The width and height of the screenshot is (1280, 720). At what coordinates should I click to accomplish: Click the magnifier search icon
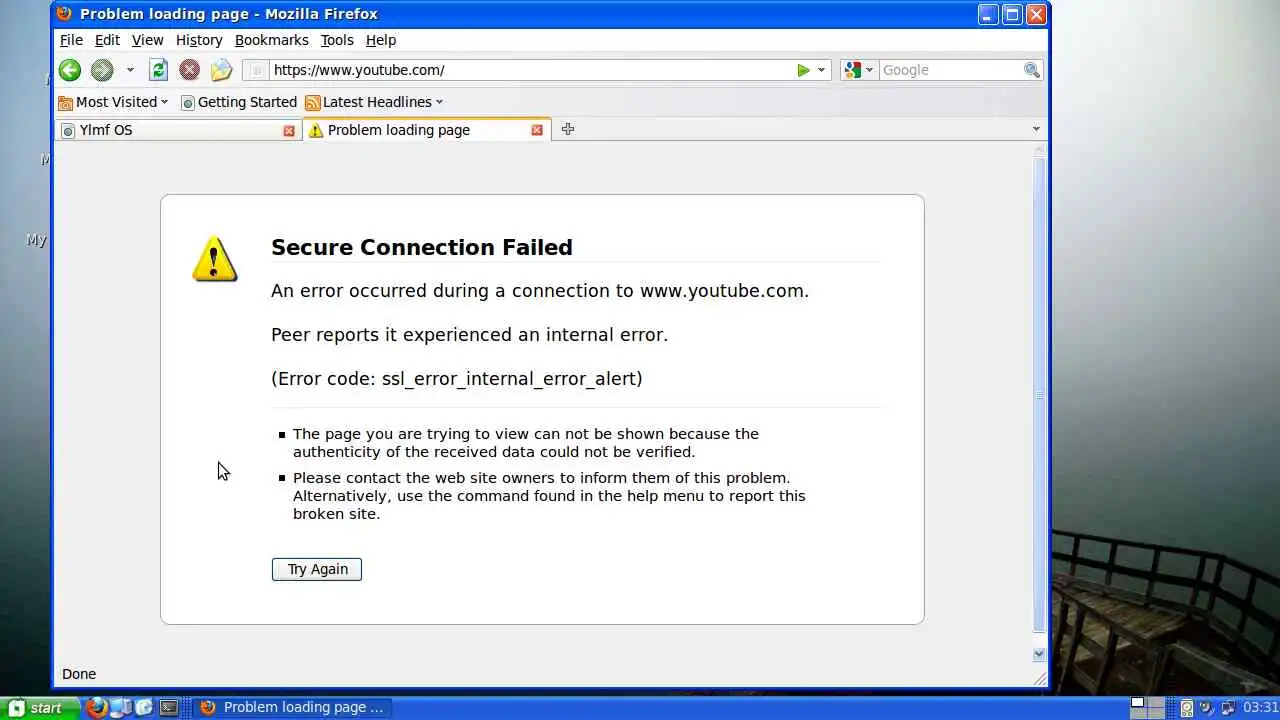click(x=1032, y=70)
